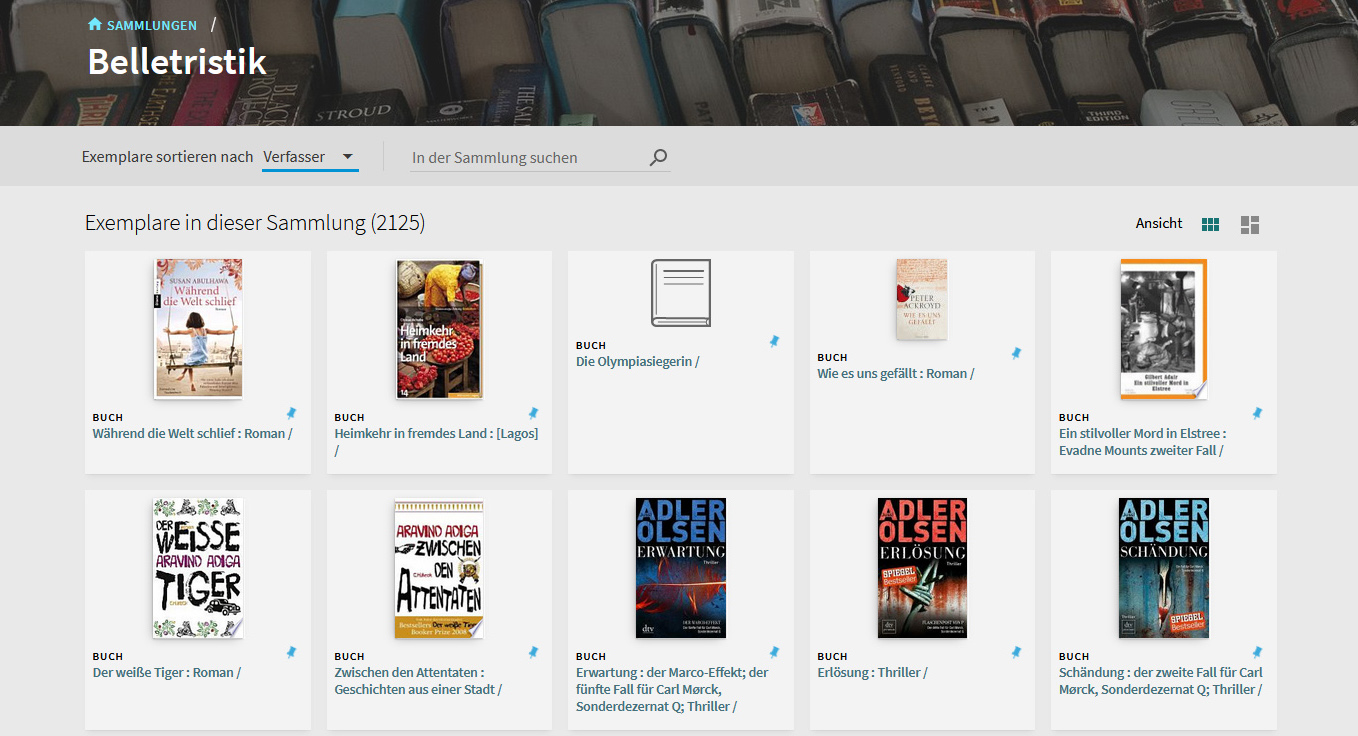Open title Erlösung : Thriller
Viewport: 1358px width, 736px height.
pyautogui.click(x=872, y=673)
